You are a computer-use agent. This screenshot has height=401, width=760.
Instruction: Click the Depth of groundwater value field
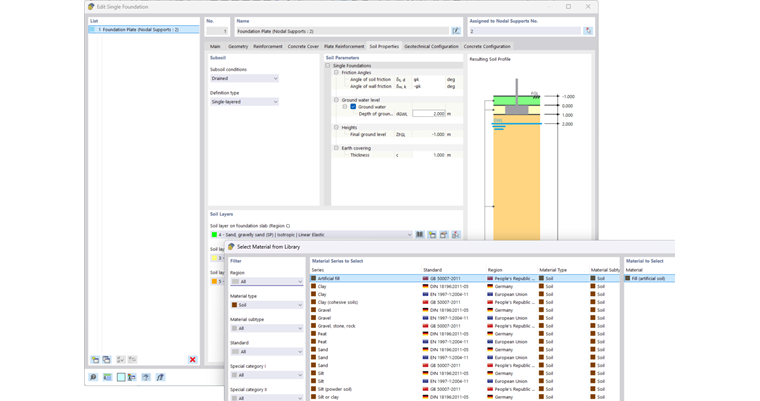429,113
